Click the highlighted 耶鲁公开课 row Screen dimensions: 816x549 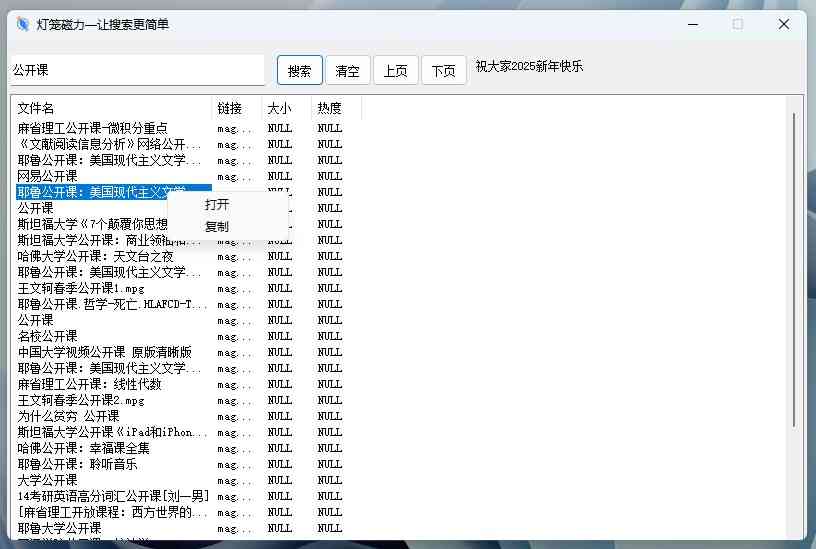coord(113,192)
